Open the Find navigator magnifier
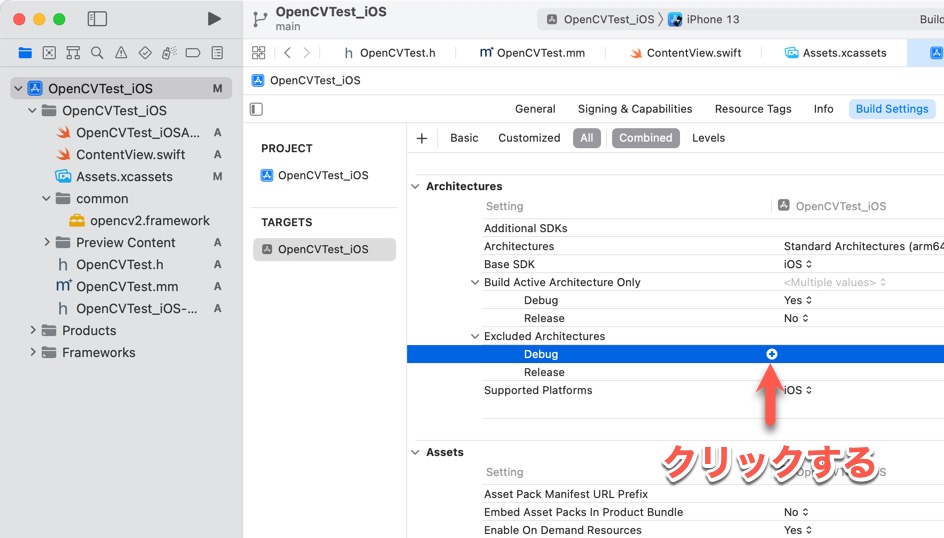This screenshot has width=944, height=538. pos(97,53)
